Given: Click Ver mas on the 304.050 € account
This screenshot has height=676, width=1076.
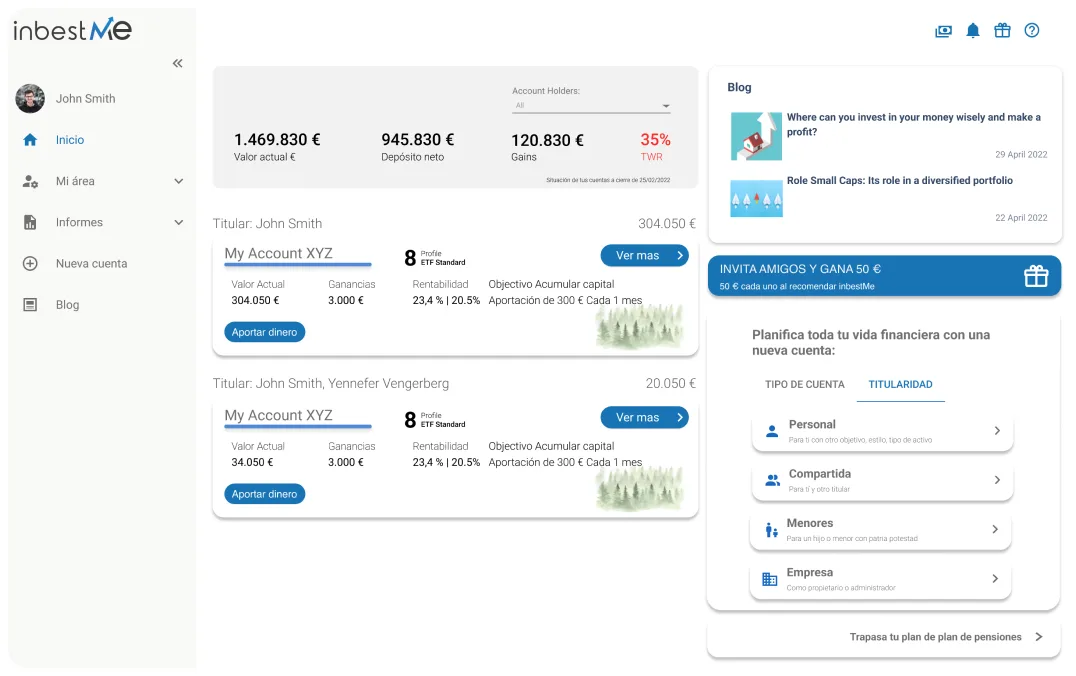Looking at the screenshot, I should click(644, 255).
